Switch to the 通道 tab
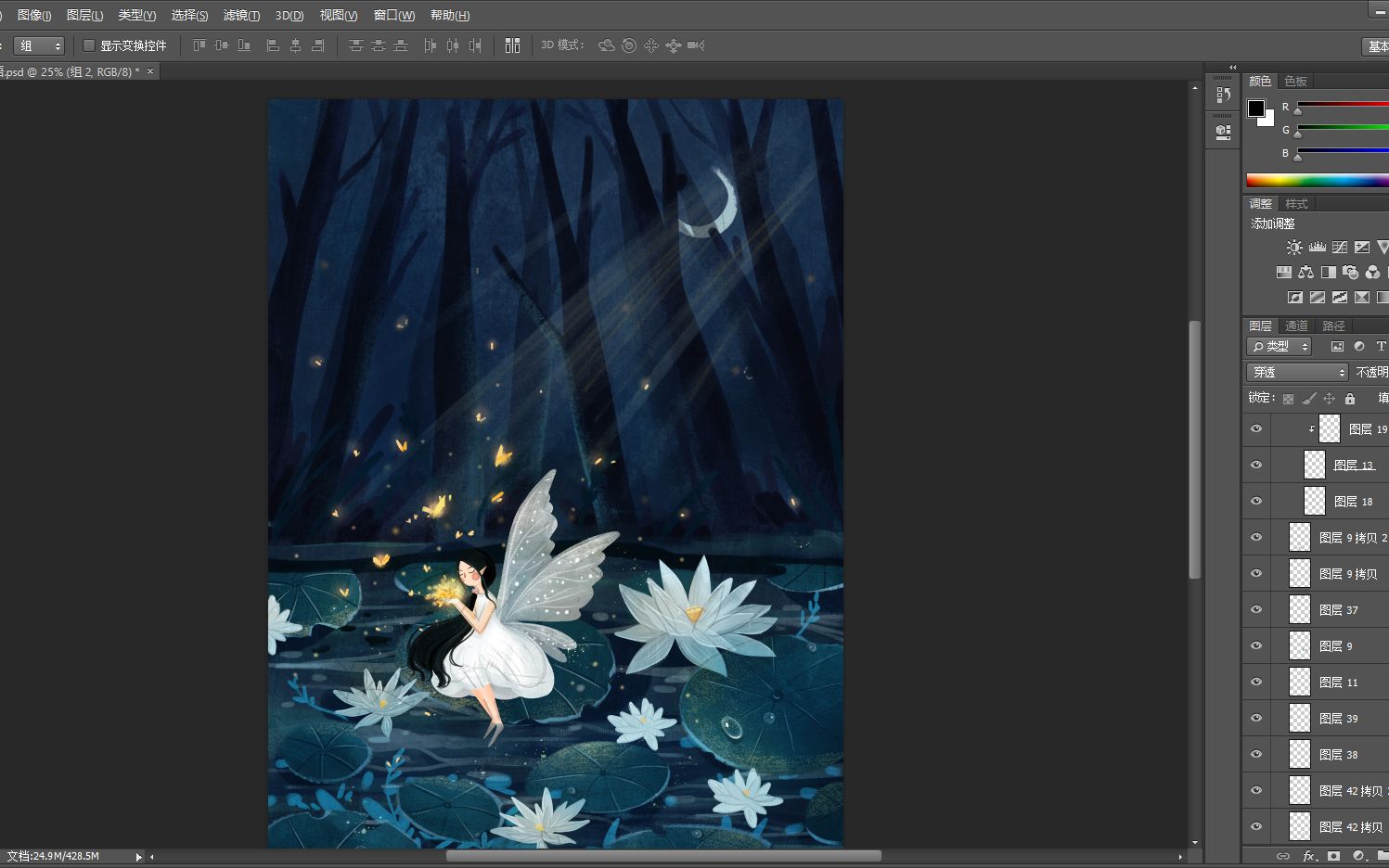1389x868 pixels. click(1296, 325)
